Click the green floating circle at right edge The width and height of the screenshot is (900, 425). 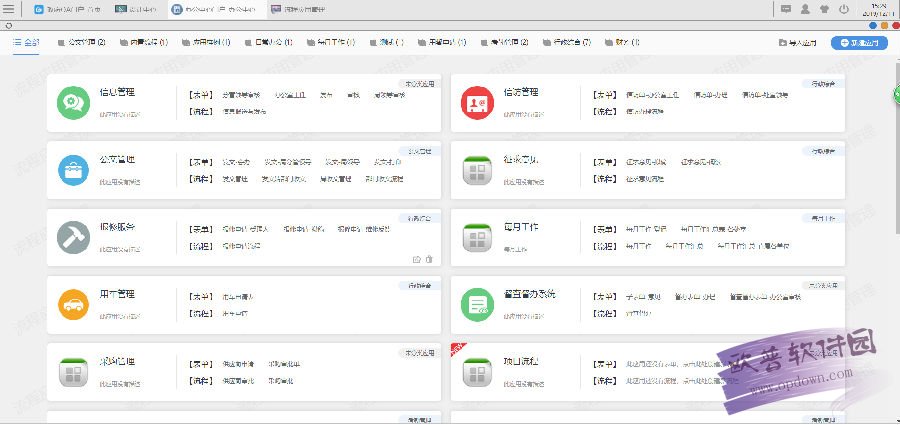point(896,94)
